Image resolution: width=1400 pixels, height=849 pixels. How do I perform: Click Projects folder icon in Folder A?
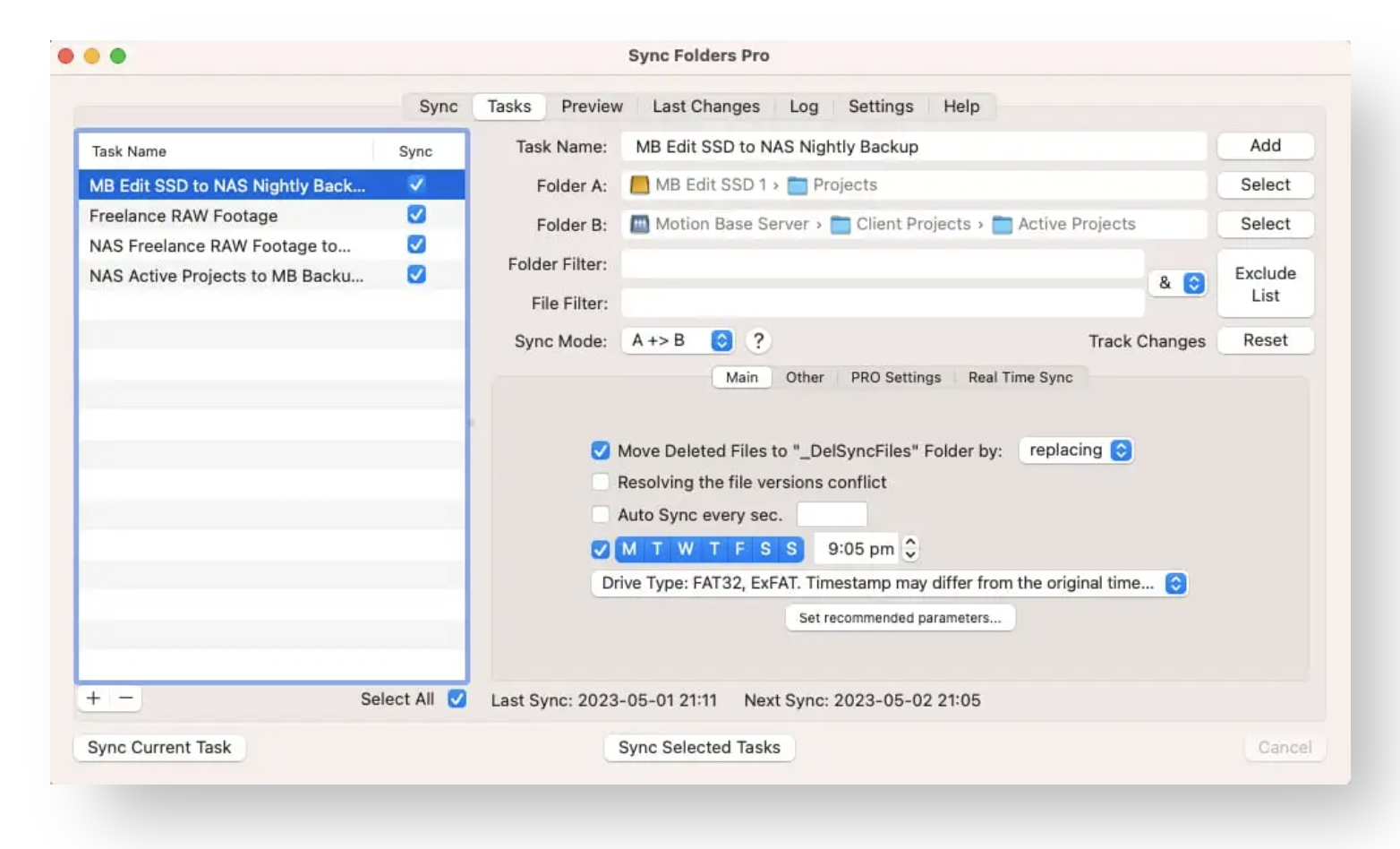coord(797,185)
